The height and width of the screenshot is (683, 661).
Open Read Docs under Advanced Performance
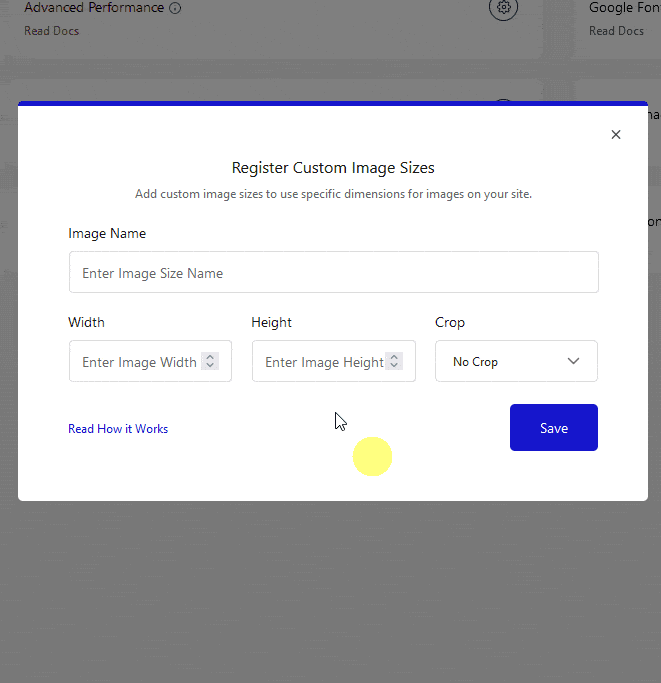click(51, 31)
